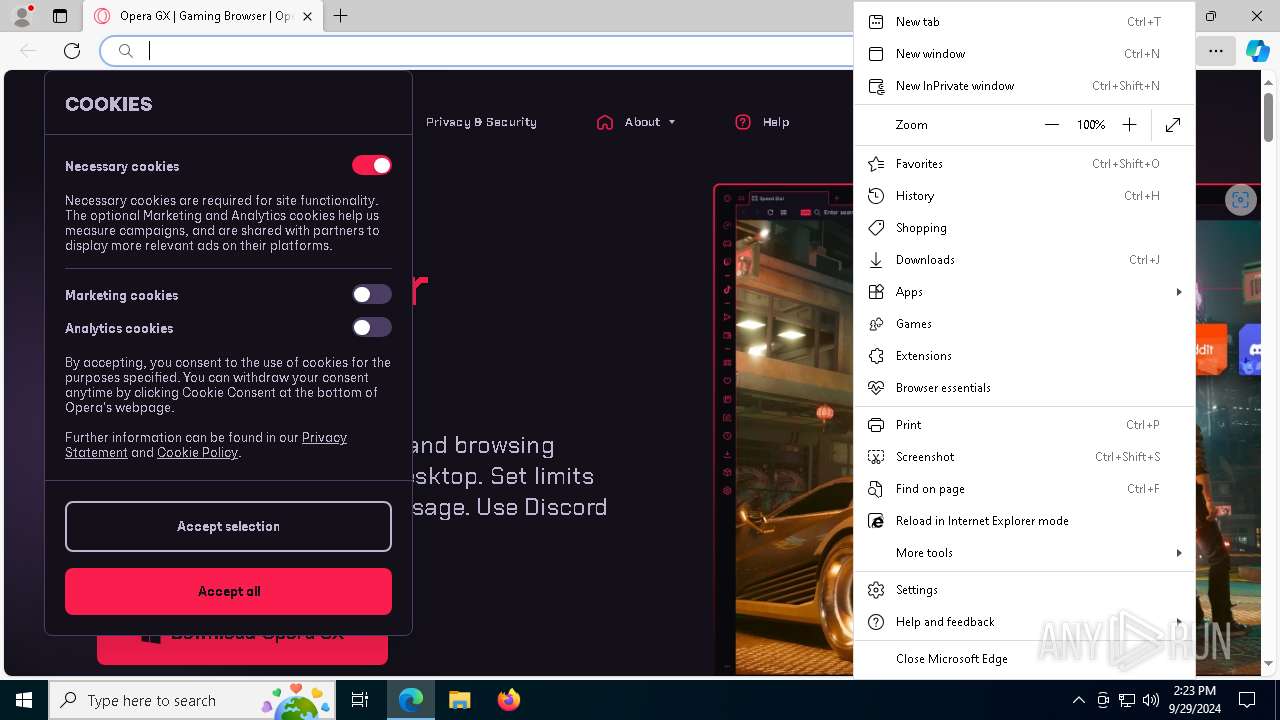Open the Windows Start menu
The image size is (1280, 720).
pyautogui.click(x=24, y=700)
